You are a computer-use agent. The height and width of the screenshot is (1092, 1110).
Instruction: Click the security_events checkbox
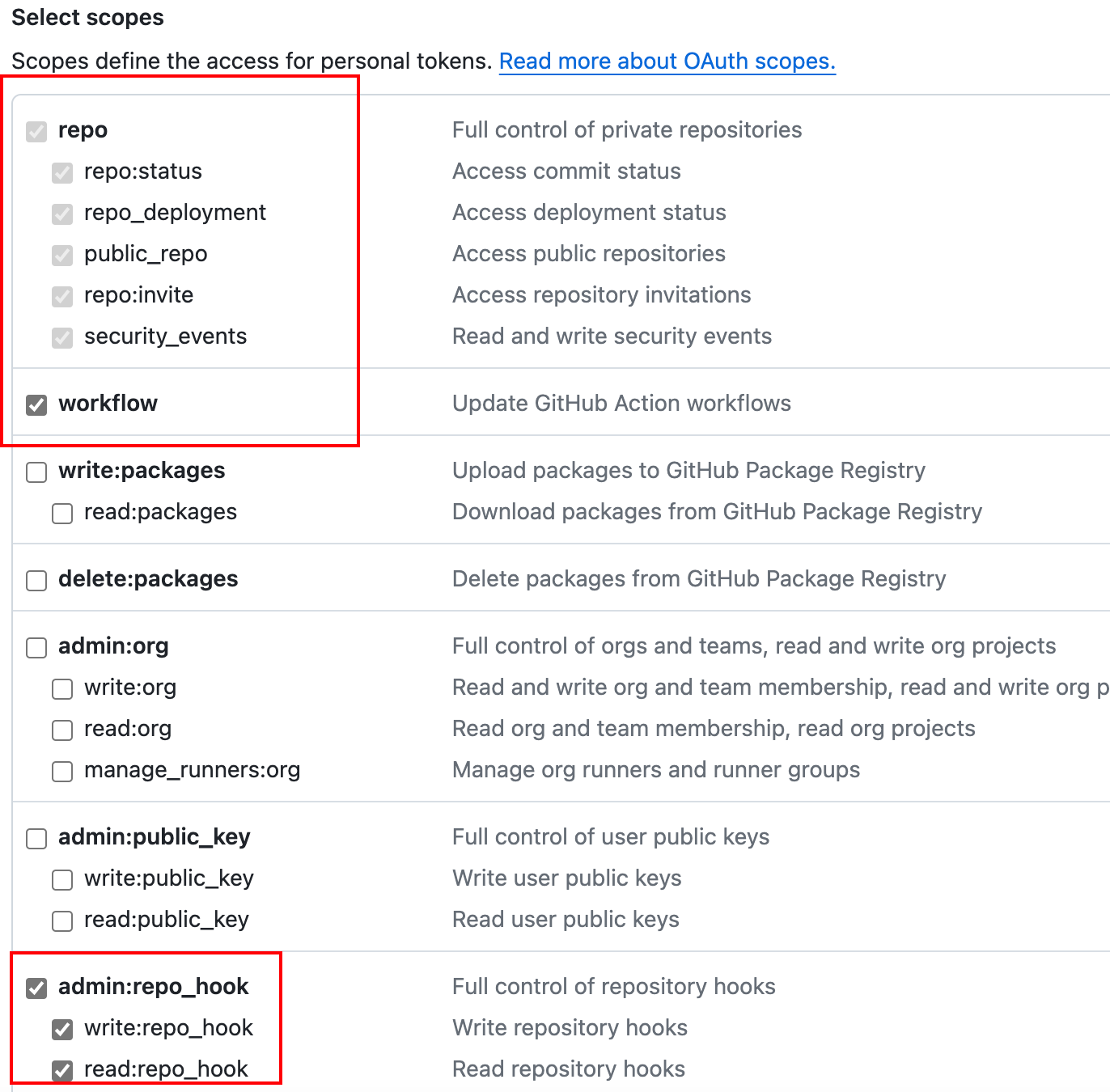62,337
